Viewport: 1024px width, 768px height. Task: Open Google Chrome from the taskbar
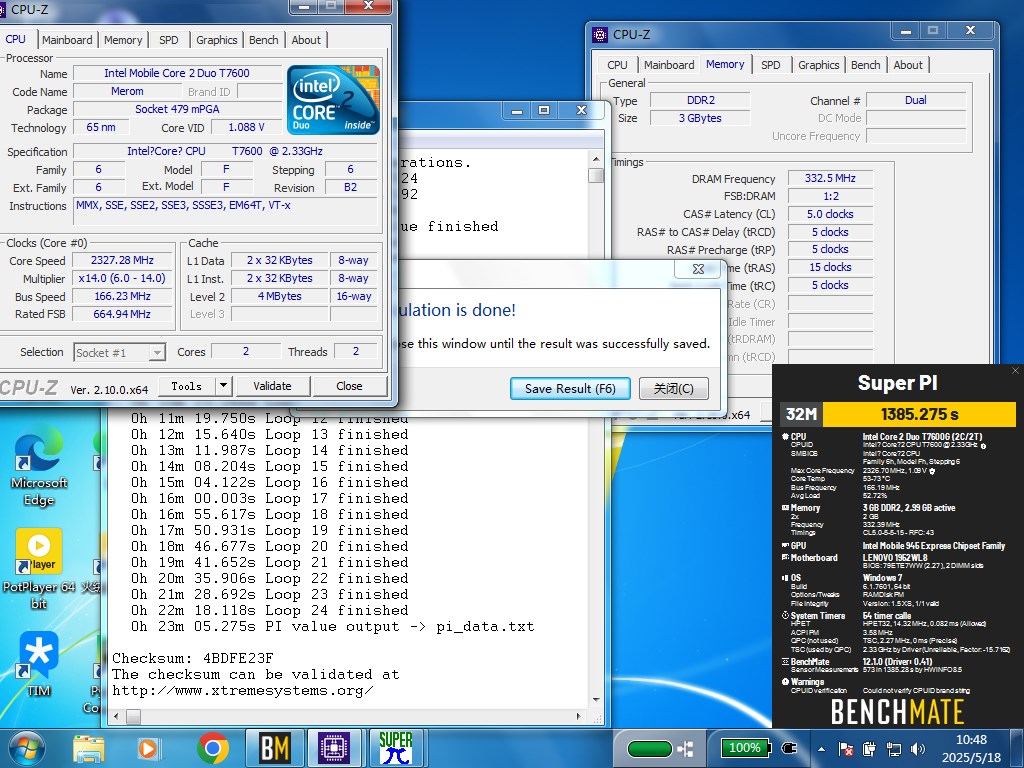[x=212, y=749]
